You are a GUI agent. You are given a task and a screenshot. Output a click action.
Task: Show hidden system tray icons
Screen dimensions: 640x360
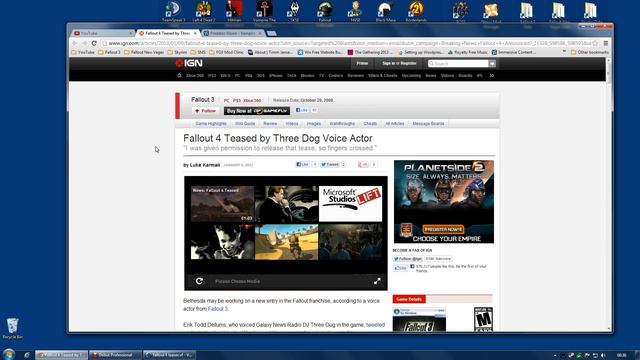(x=555, y=356)
